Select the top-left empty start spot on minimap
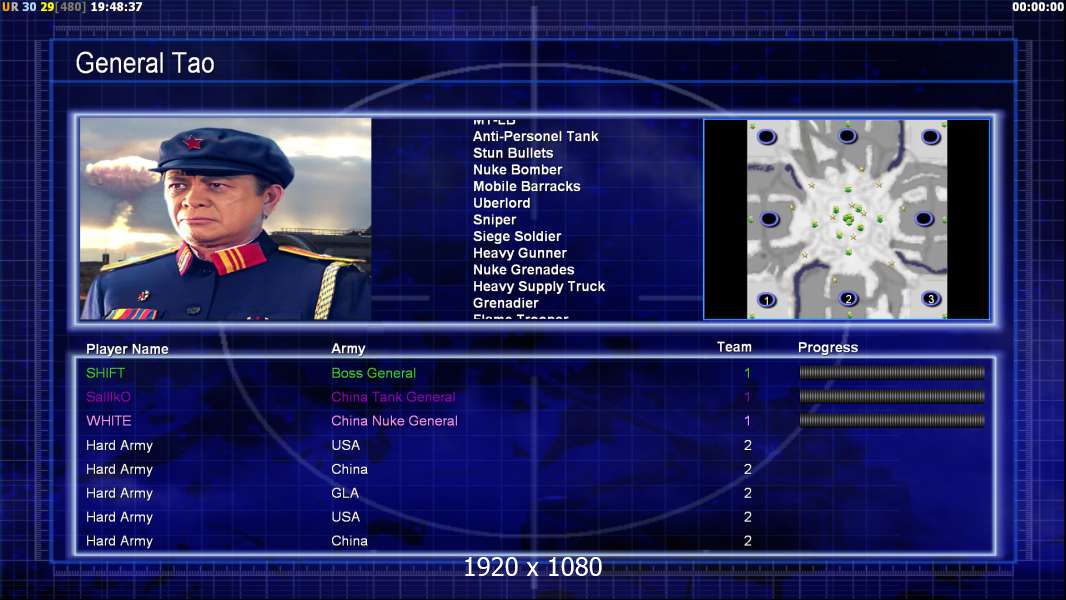The width and height of the screenshot is (1066, 600). tap(766, 137)
